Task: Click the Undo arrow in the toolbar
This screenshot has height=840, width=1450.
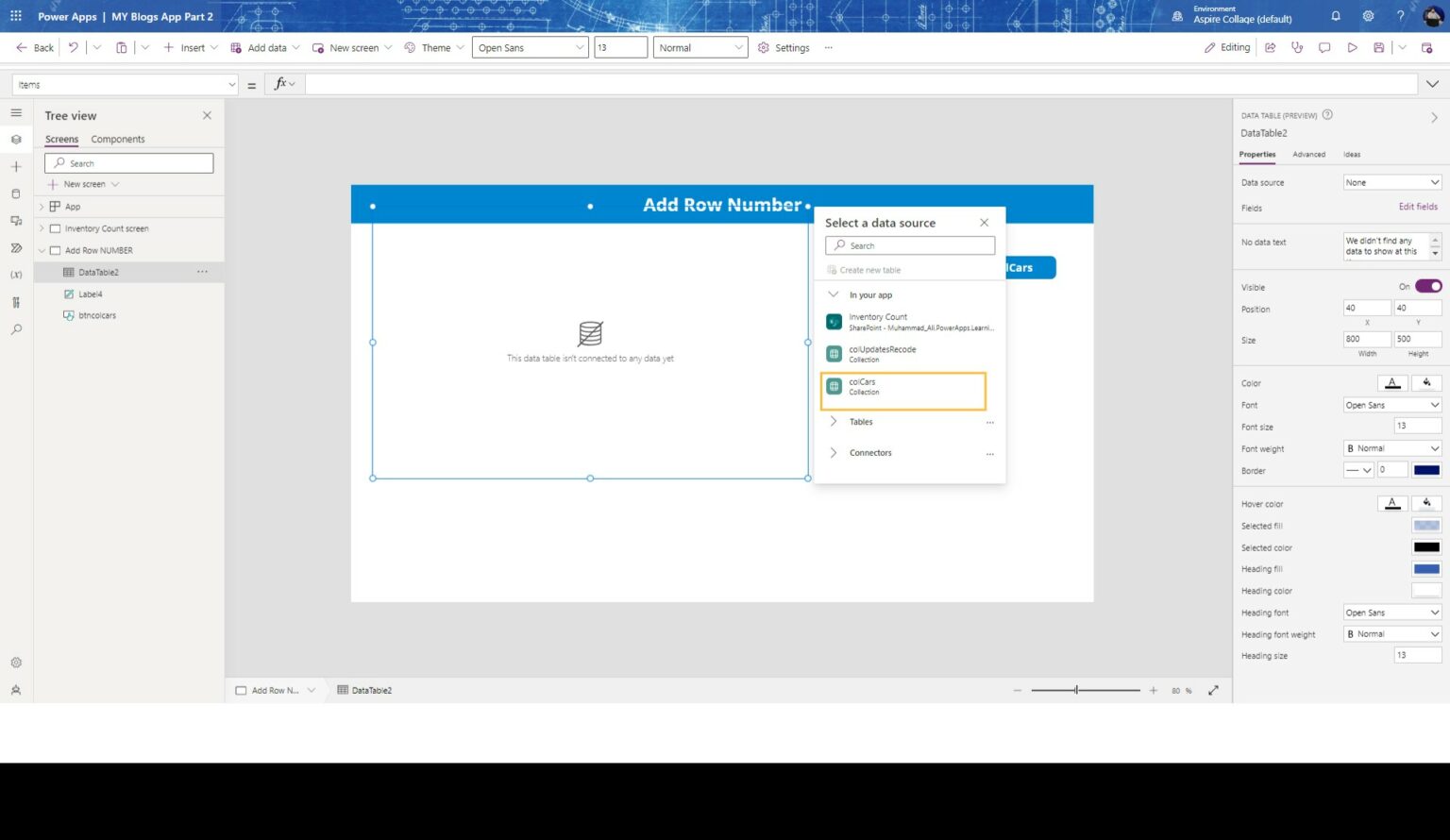Action: 73,47
